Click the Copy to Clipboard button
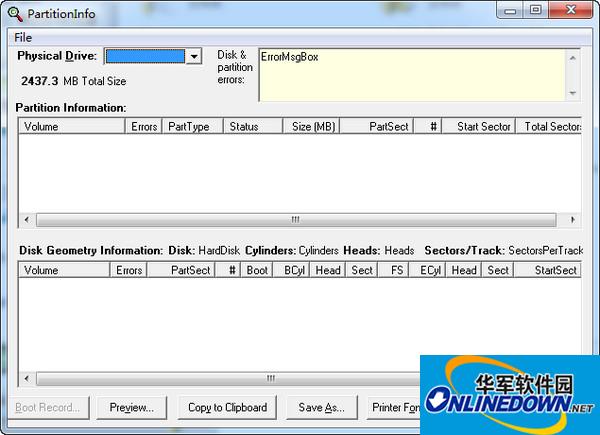The image size is (600, 435). coord(228,408)
